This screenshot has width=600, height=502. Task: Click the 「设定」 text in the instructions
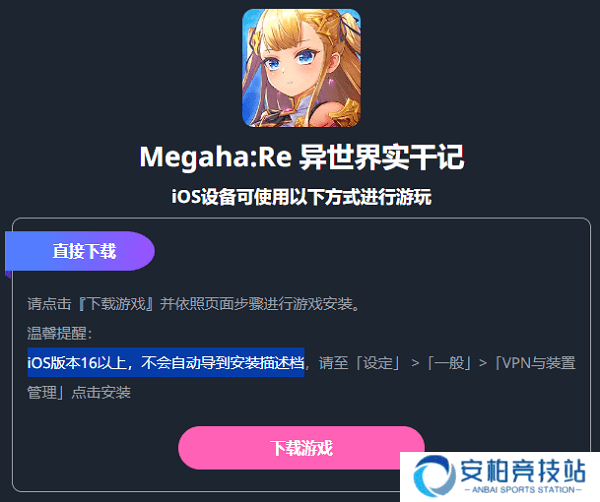click(x=378, y=363)
